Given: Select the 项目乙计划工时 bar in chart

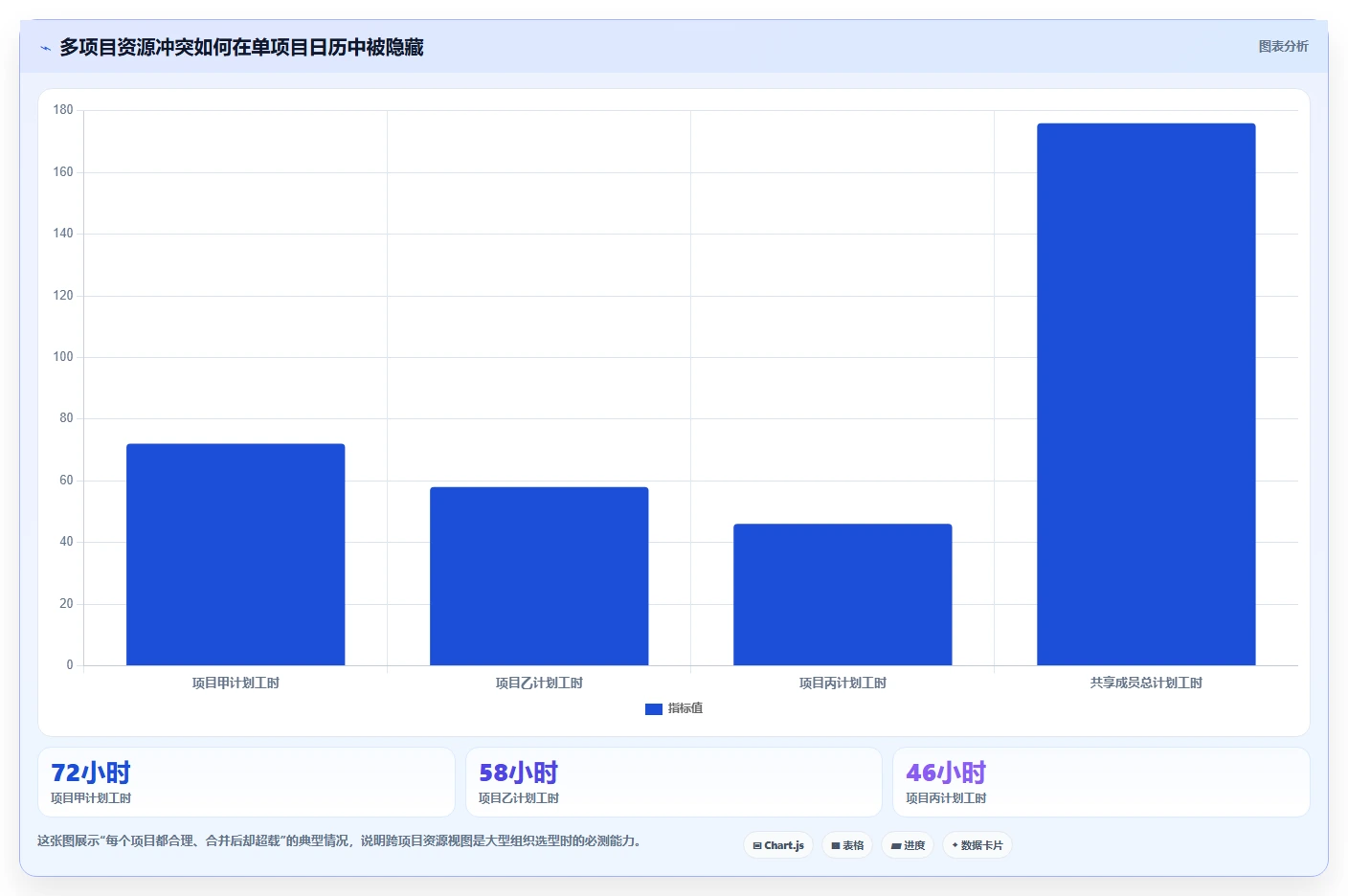Looking at the screenshot, I should 539,576.
